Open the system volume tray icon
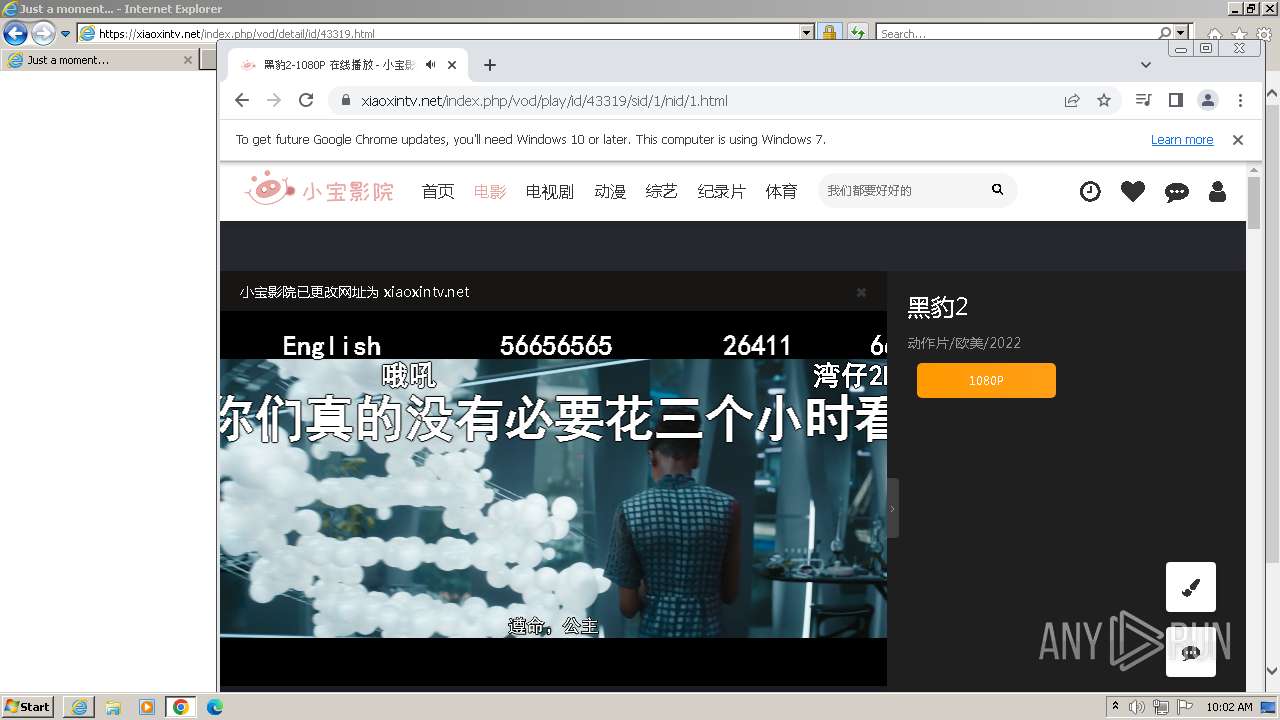Image resolution: width=1280 pixels, height=720 pixels. pos(1136,707)
